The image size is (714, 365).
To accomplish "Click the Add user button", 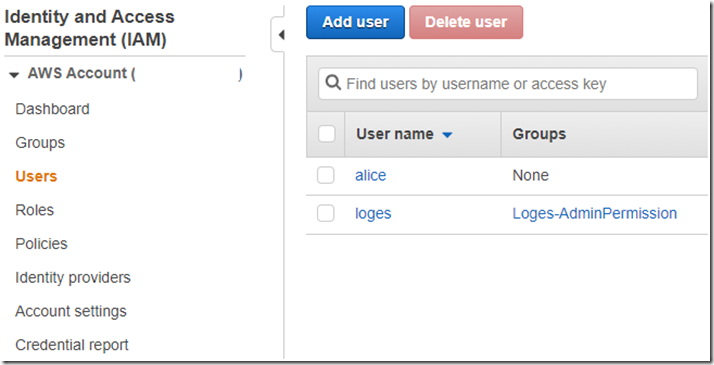I will pos(355,22).
